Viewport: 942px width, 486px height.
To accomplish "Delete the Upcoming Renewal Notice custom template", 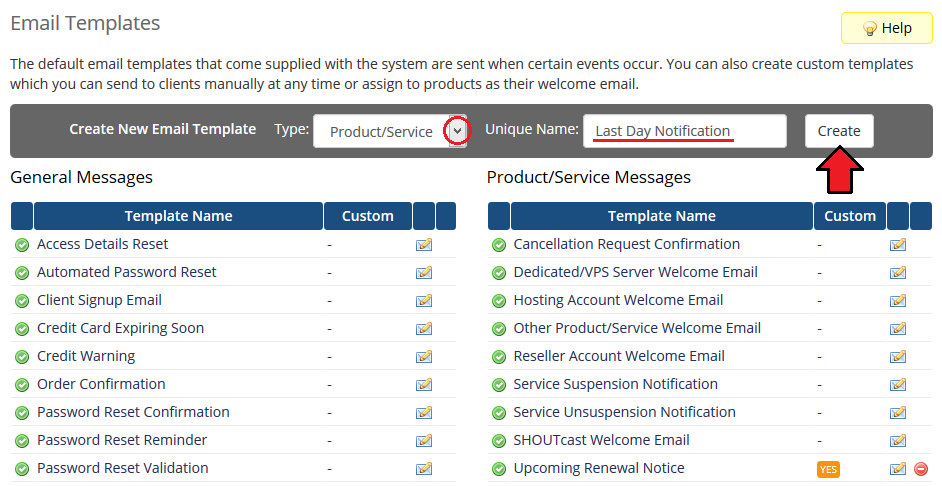I will pyautogui.click(x=920, y=469).
